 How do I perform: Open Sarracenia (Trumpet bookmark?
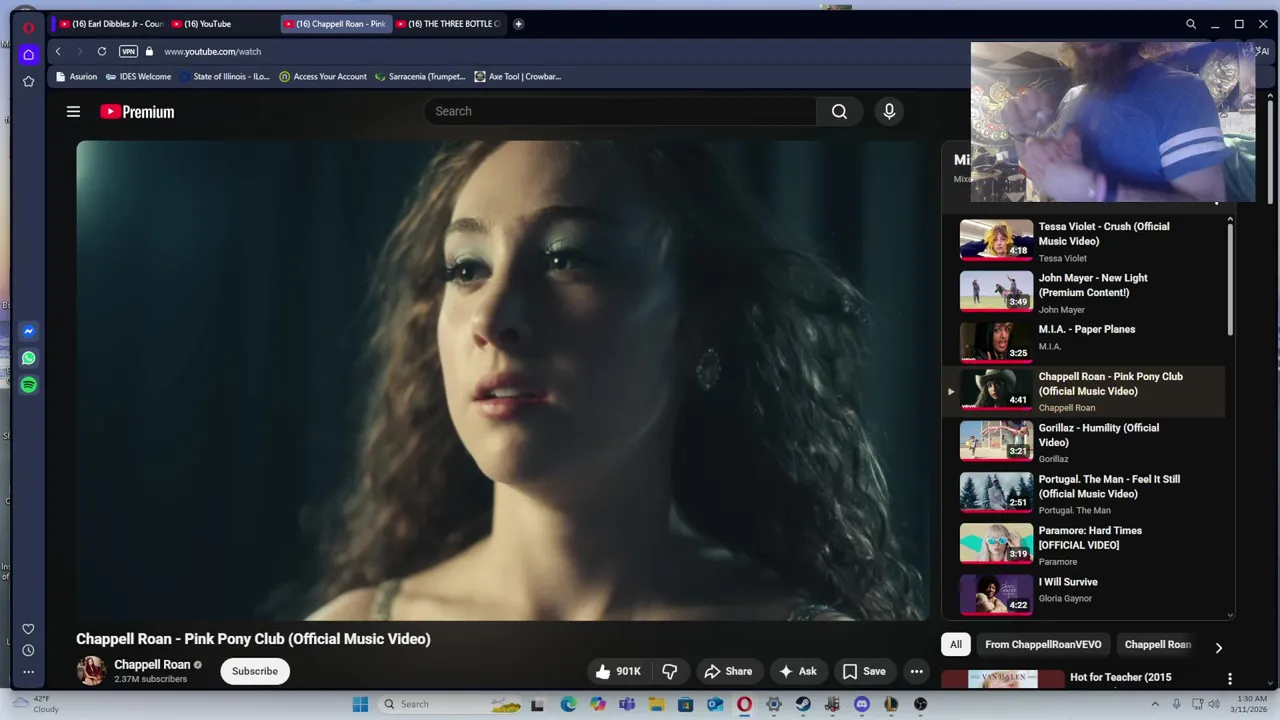420,77
